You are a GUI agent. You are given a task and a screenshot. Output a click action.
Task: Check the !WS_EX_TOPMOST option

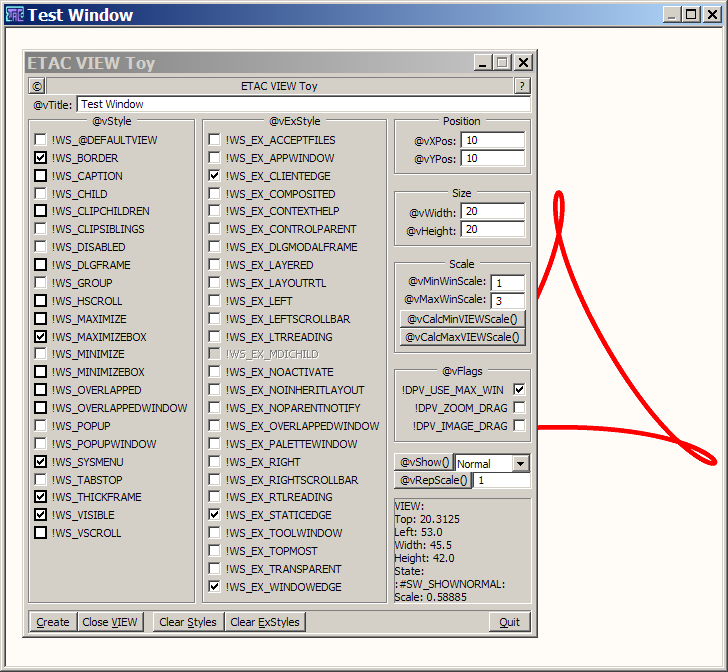click(215, 551)
